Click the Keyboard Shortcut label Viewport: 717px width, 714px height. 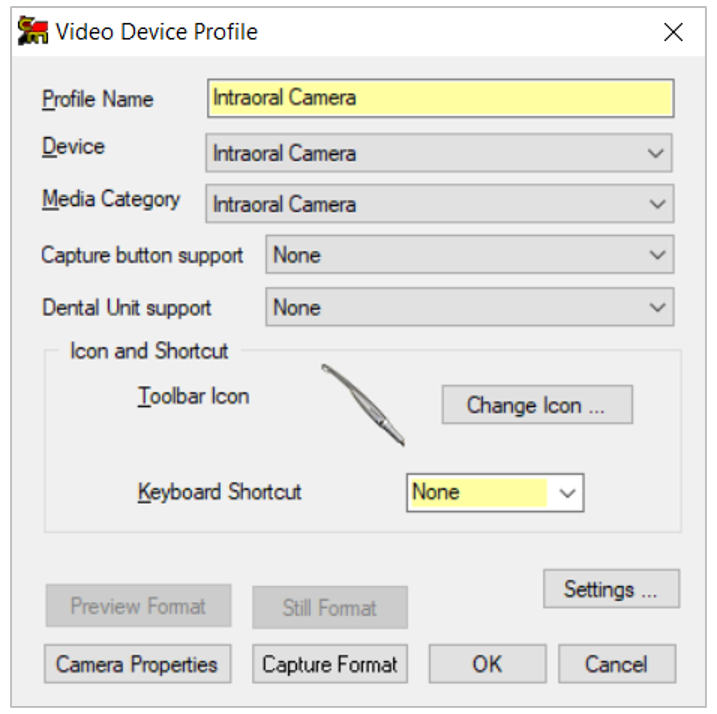[219, 492]
